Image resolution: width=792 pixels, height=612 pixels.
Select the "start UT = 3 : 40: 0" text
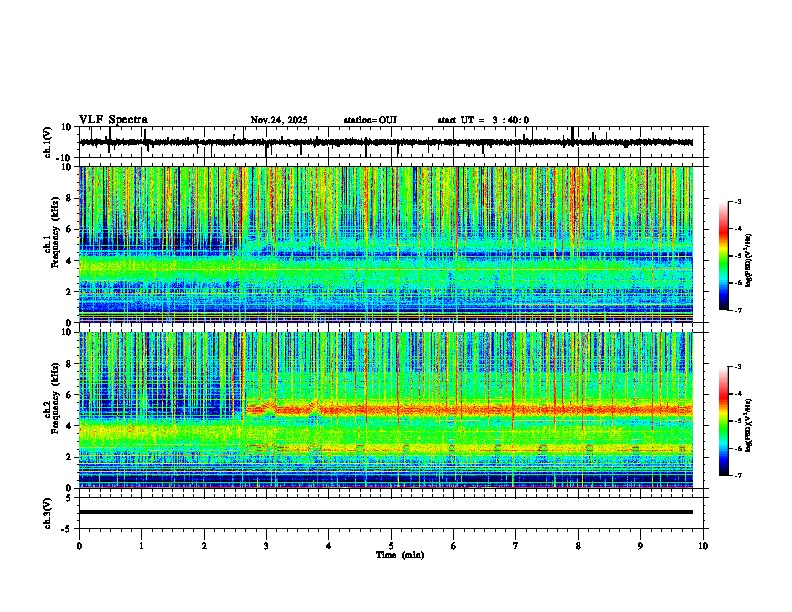click(x=483, y=120)
